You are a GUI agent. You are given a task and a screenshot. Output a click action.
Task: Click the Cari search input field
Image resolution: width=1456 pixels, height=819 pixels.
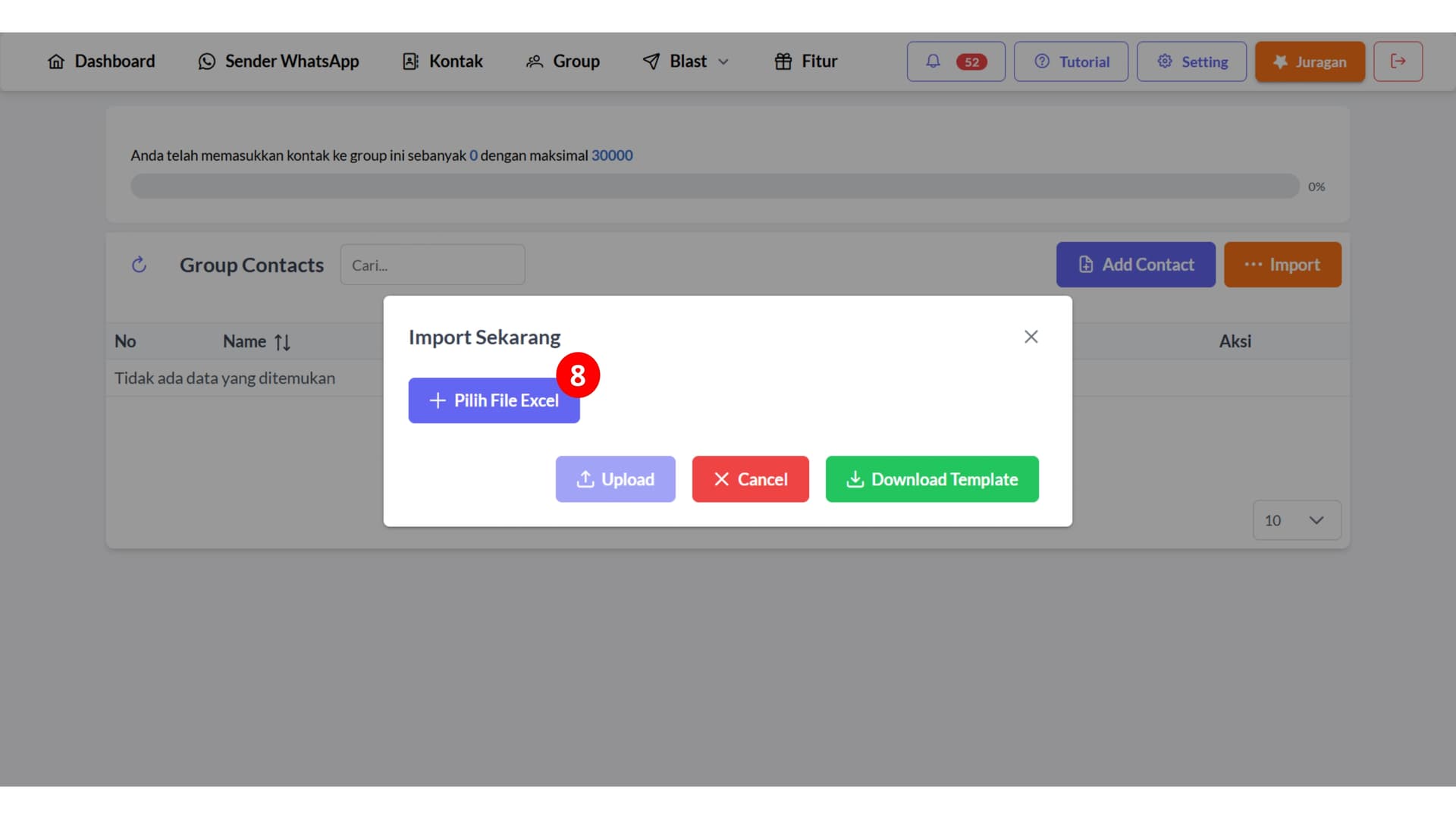(432, 264)
